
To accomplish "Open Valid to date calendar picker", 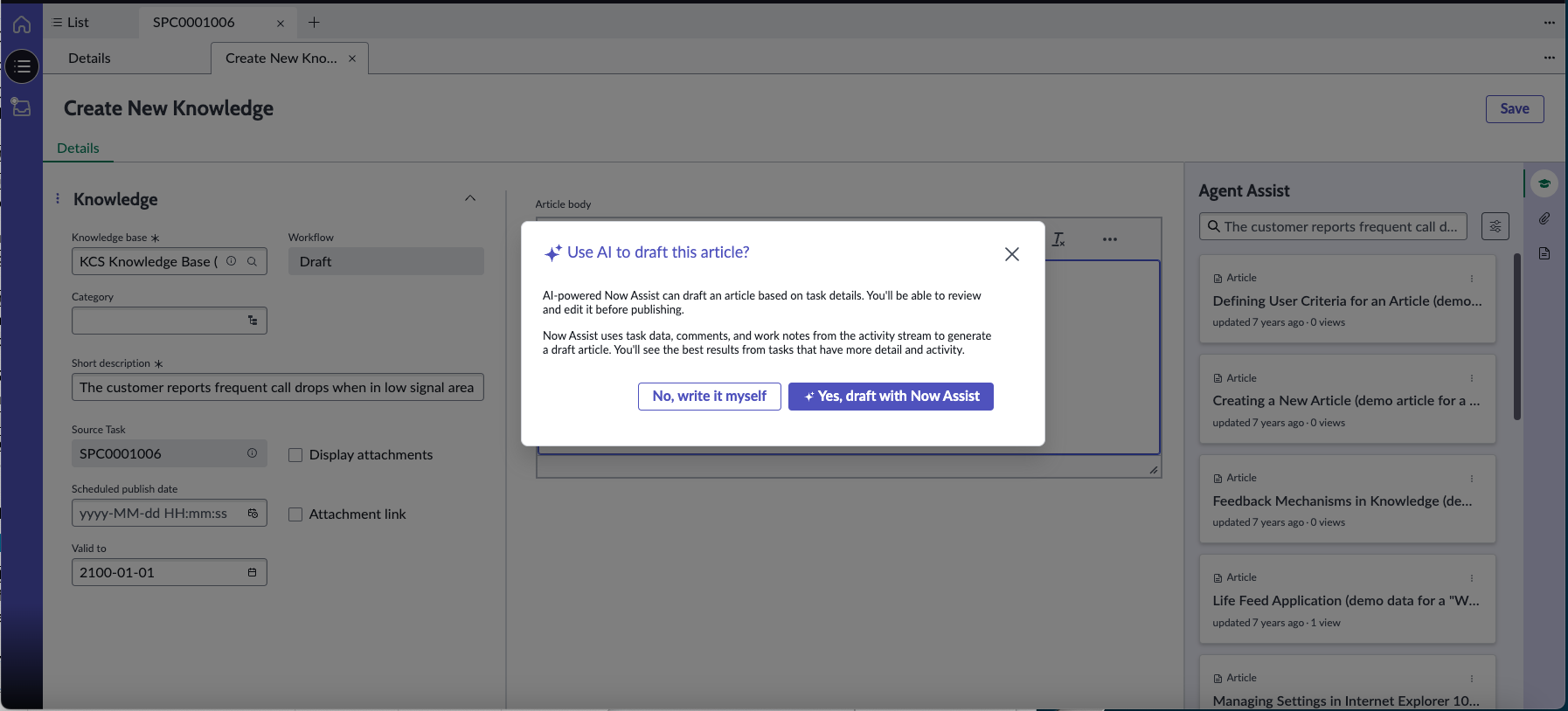I will pyautogui.click(x=252, y=572).
